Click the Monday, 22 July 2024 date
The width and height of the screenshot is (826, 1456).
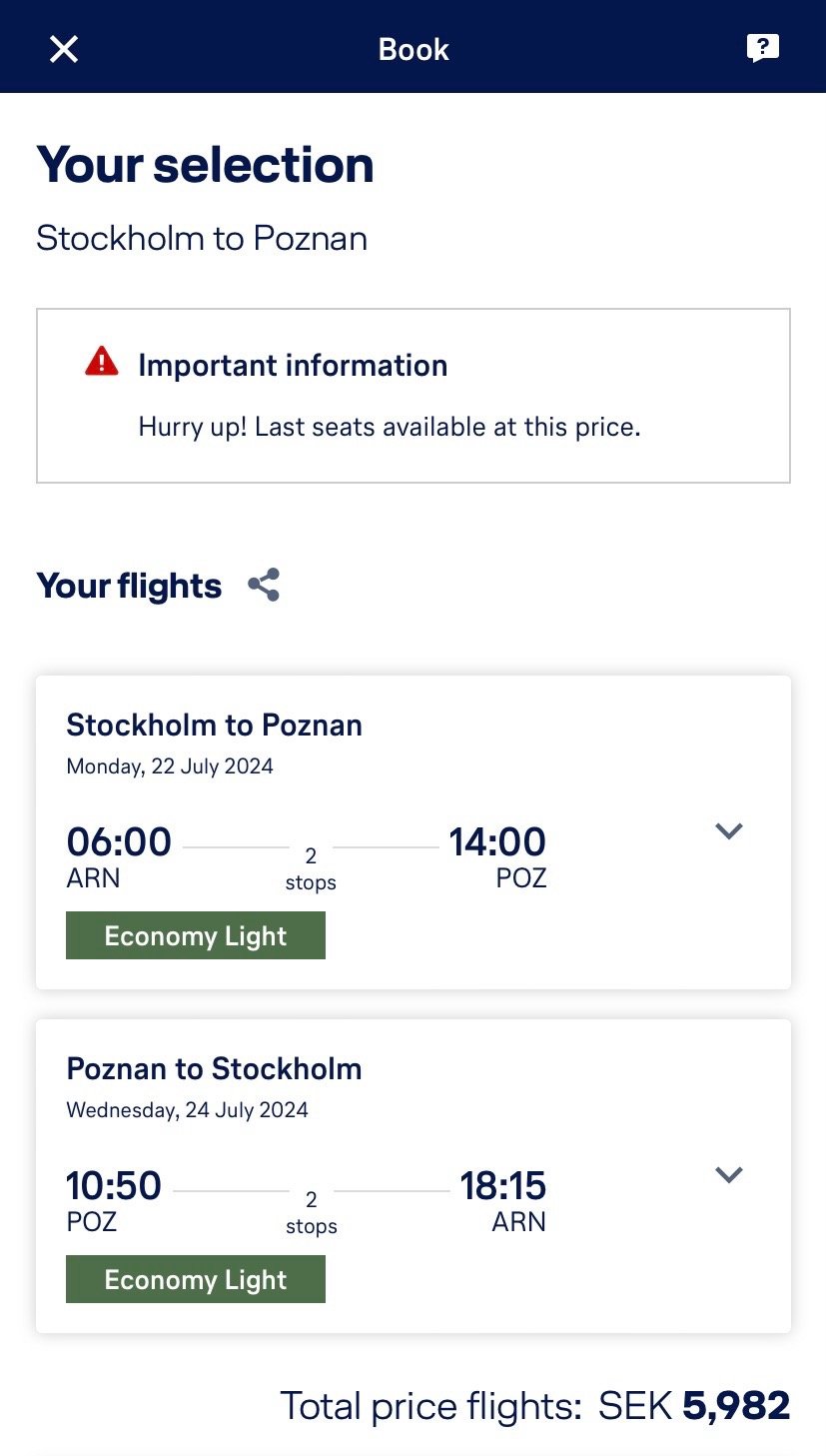point(170,766)
